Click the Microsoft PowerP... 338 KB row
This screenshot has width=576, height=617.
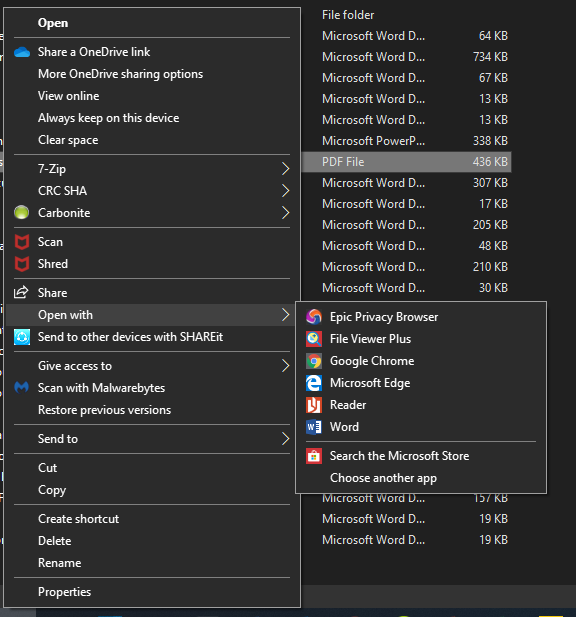click(x=407, y=141)
